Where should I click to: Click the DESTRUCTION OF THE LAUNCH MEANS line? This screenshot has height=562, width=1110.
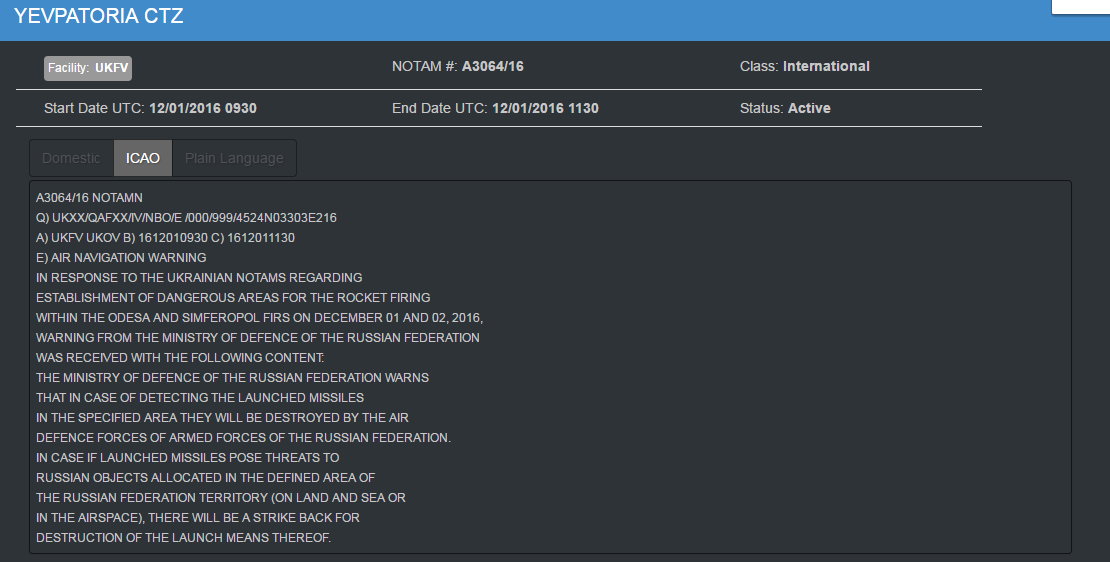[183, 538]
